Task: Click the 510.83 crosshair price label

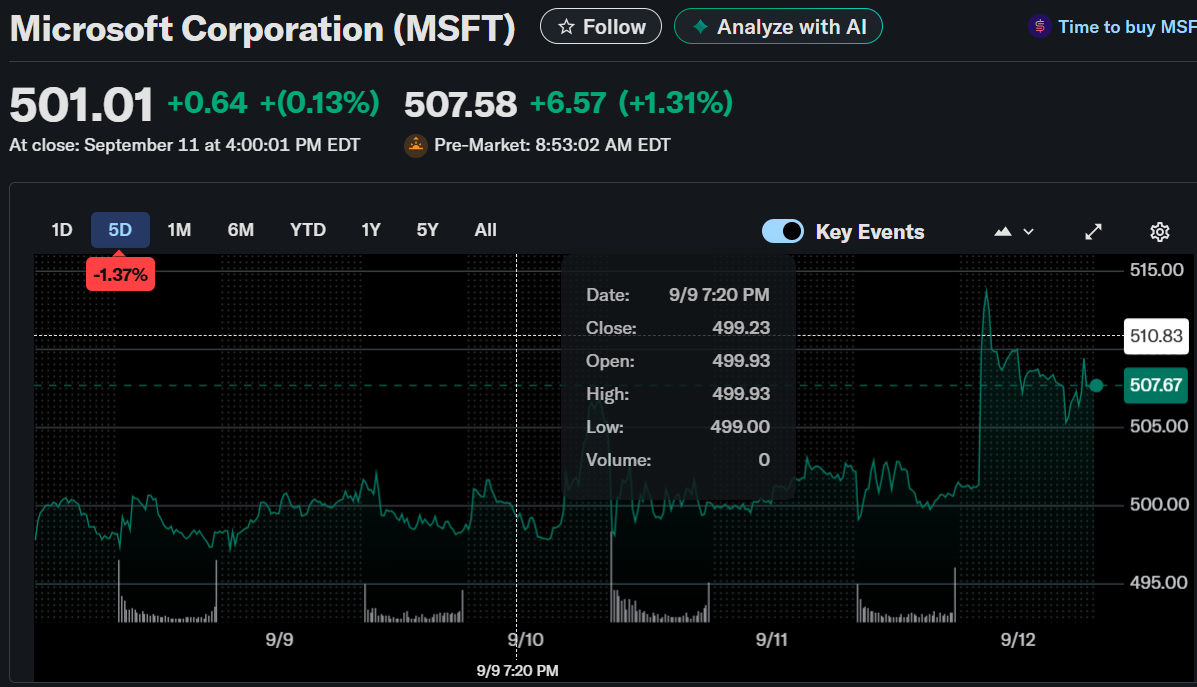Action: pos(1156,336)
